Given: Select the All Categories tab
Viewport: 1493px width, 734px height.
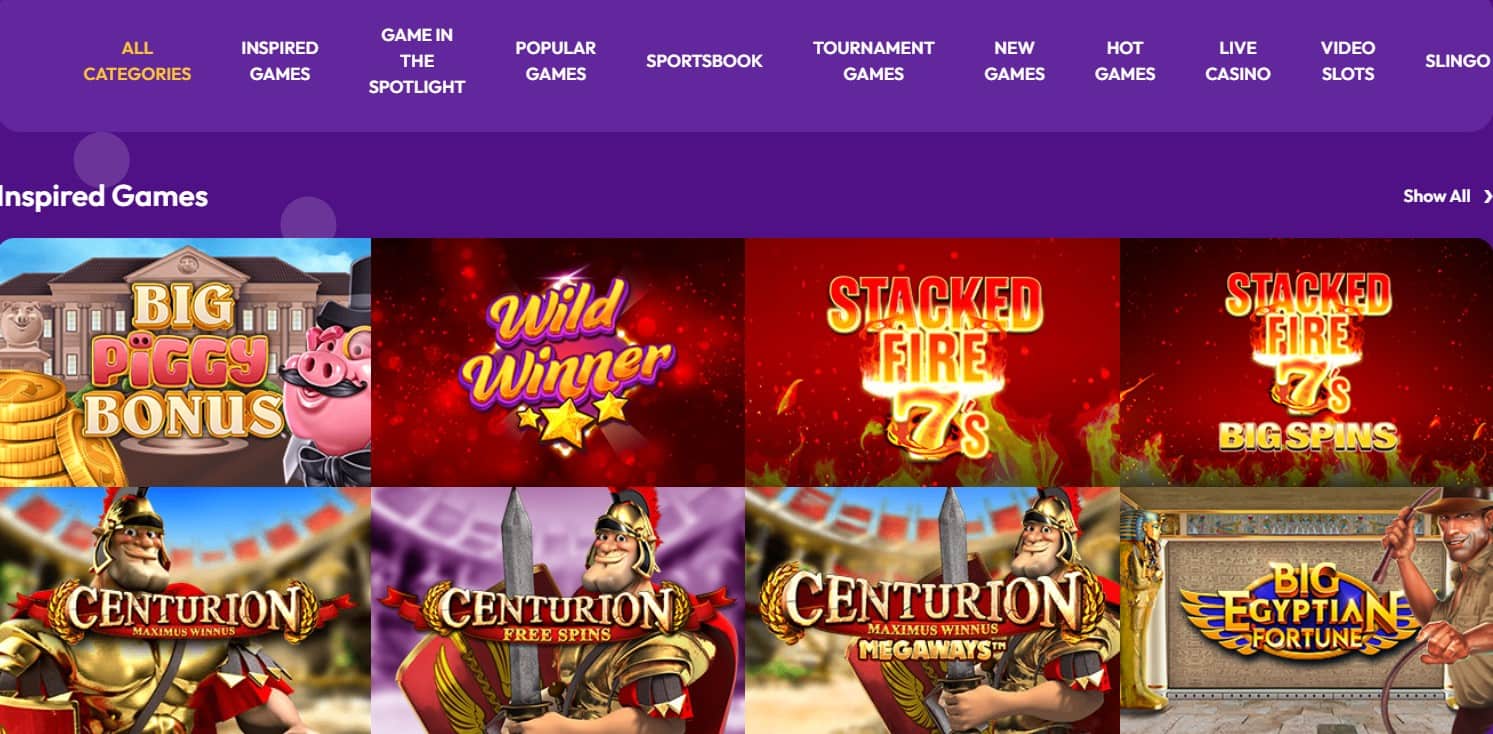Looking at the screenshot, I should [137, 61].
